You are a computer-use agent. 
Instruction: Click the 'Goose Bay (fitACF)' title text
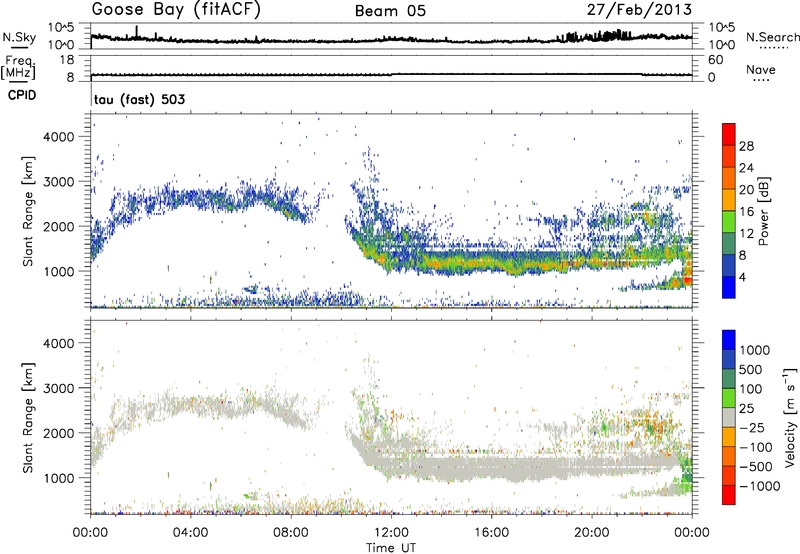pyautogui.click(x=176, y=9)
